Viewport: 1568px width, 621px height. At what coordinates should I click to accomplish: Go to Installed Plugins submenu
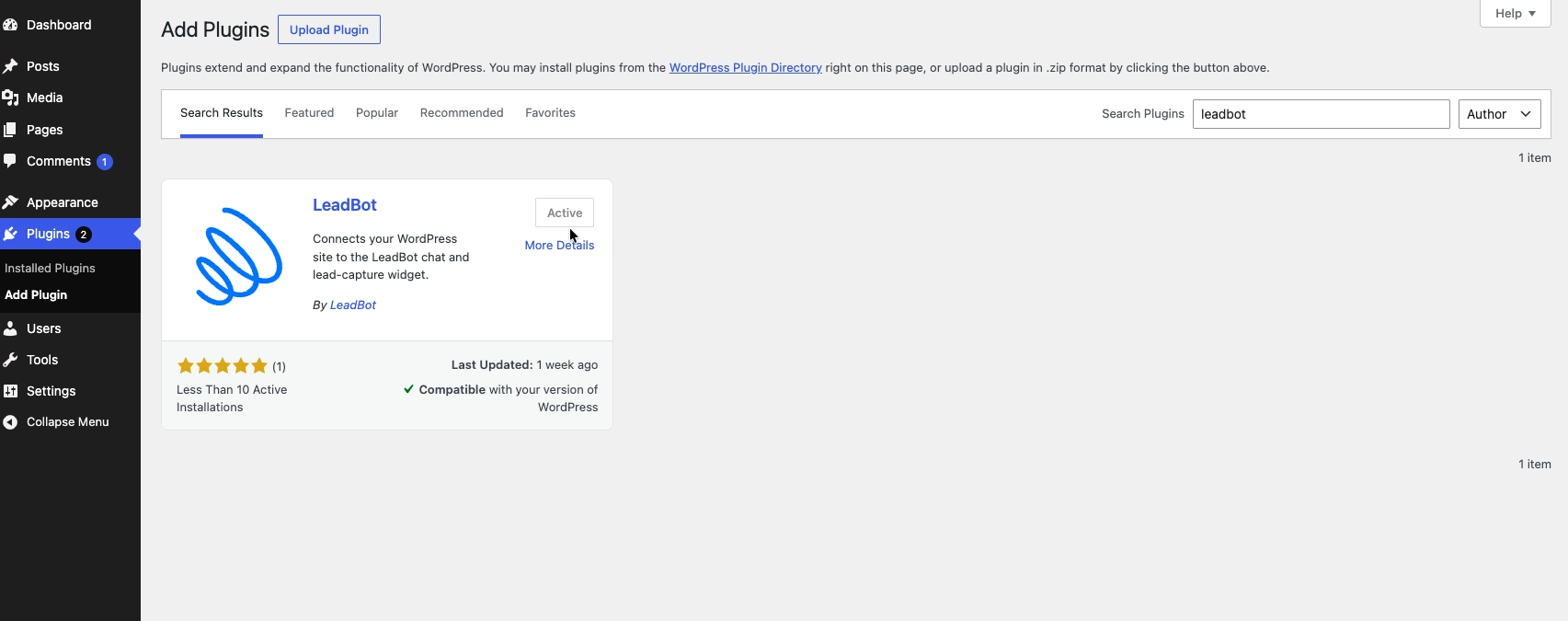pyautogui.click(x=50, y=269)
